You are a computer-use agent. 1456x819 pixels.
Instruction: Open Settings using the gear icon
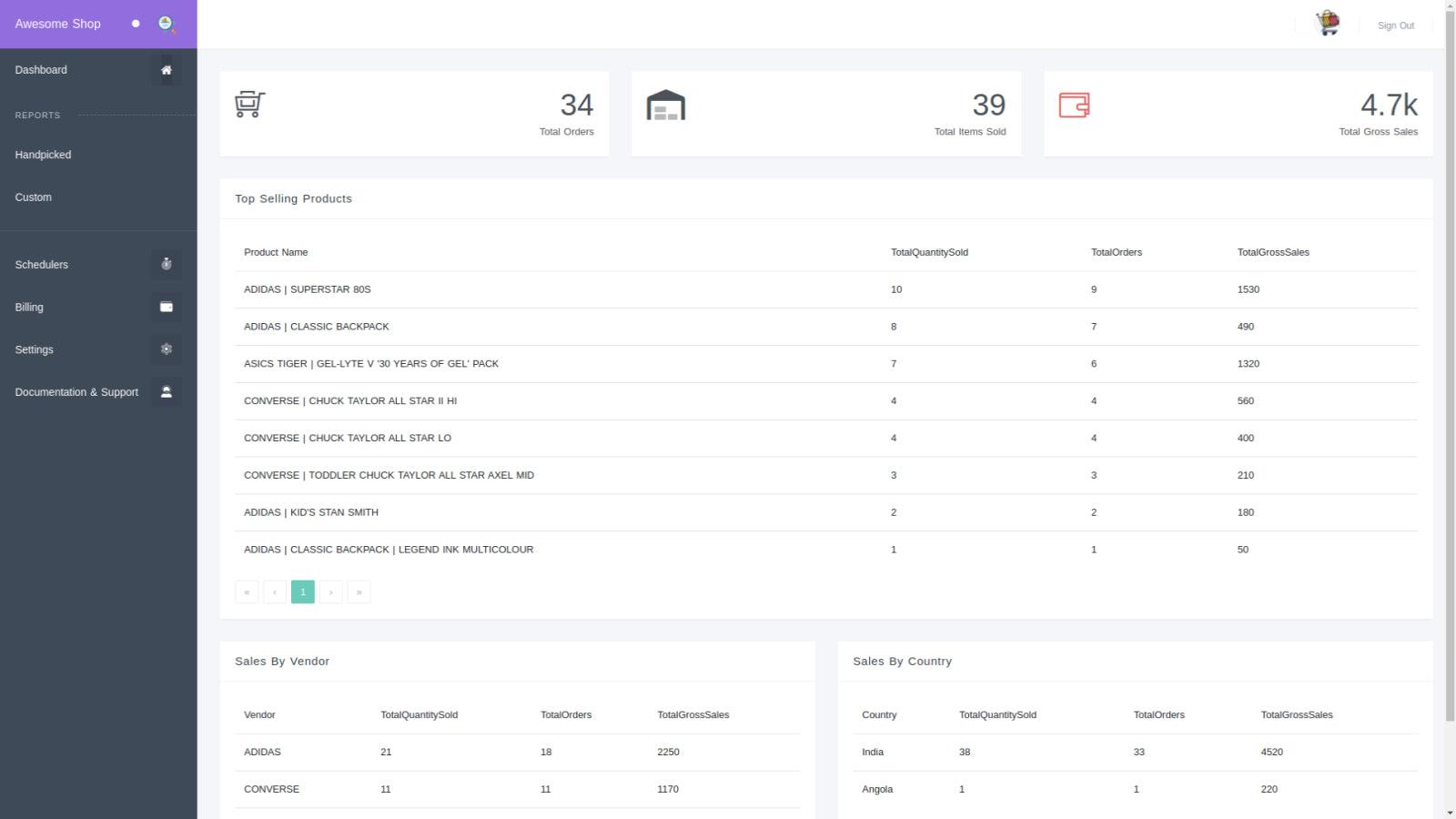(166, 349)
